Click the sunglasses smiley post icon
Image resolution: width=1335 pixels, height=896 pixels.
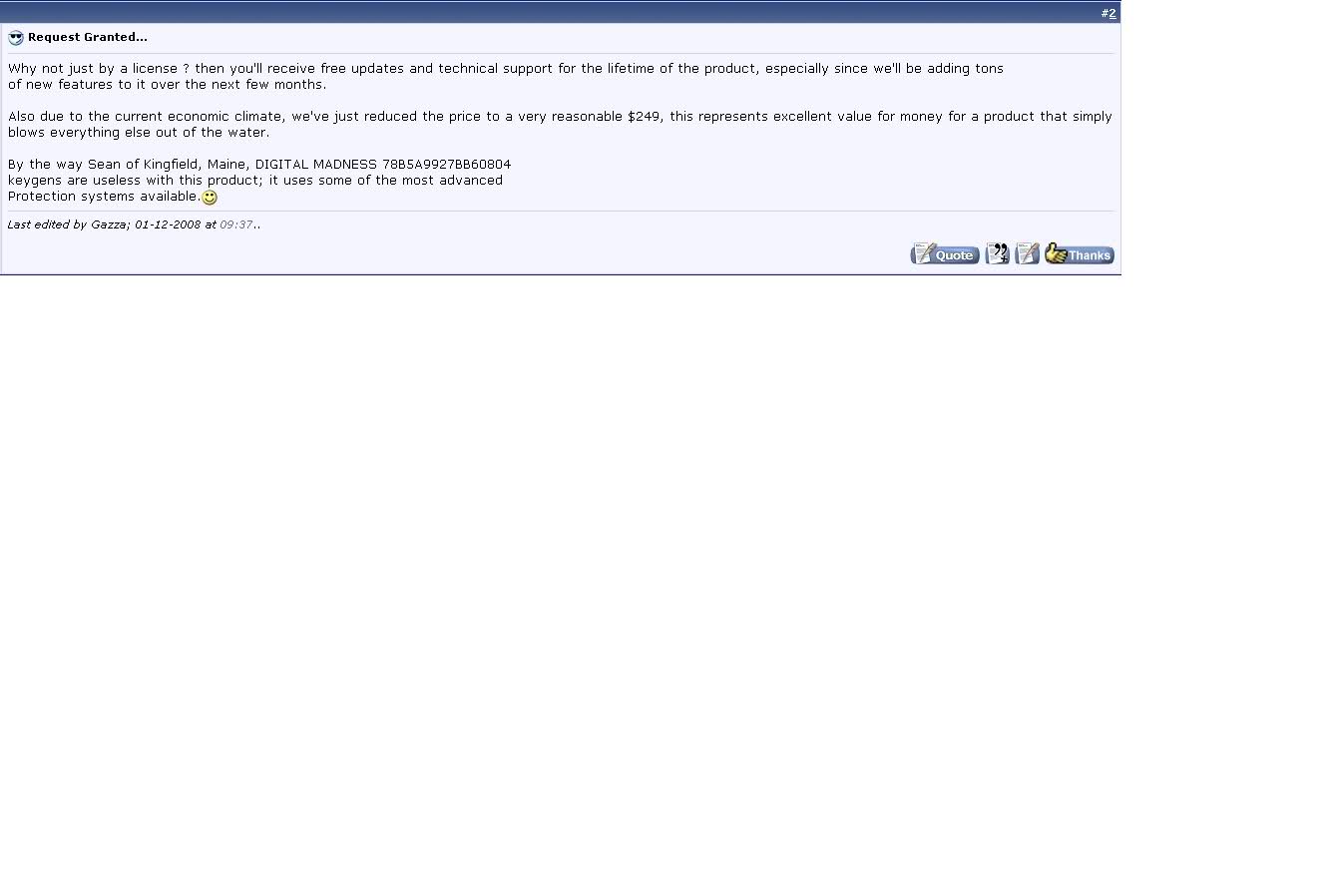tap(16, 38)
